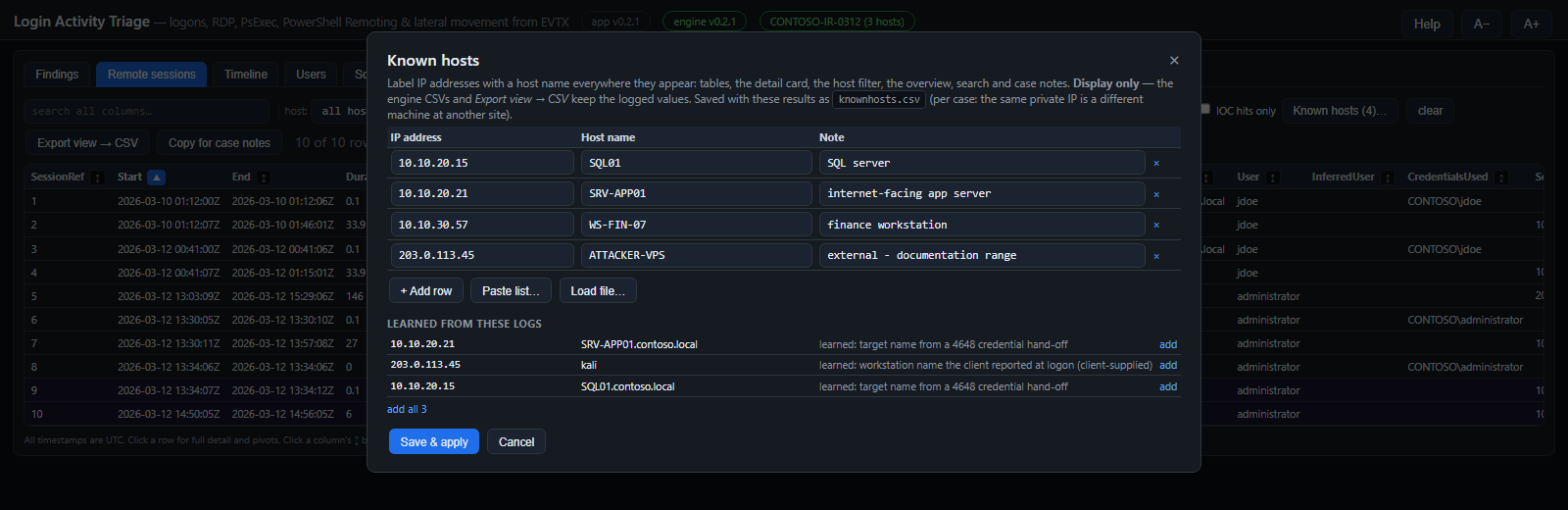The width and height of the screenshot is (1568, 510).
Task: Click the knownhosts.csv filename label
Action: tap(879, 100)
